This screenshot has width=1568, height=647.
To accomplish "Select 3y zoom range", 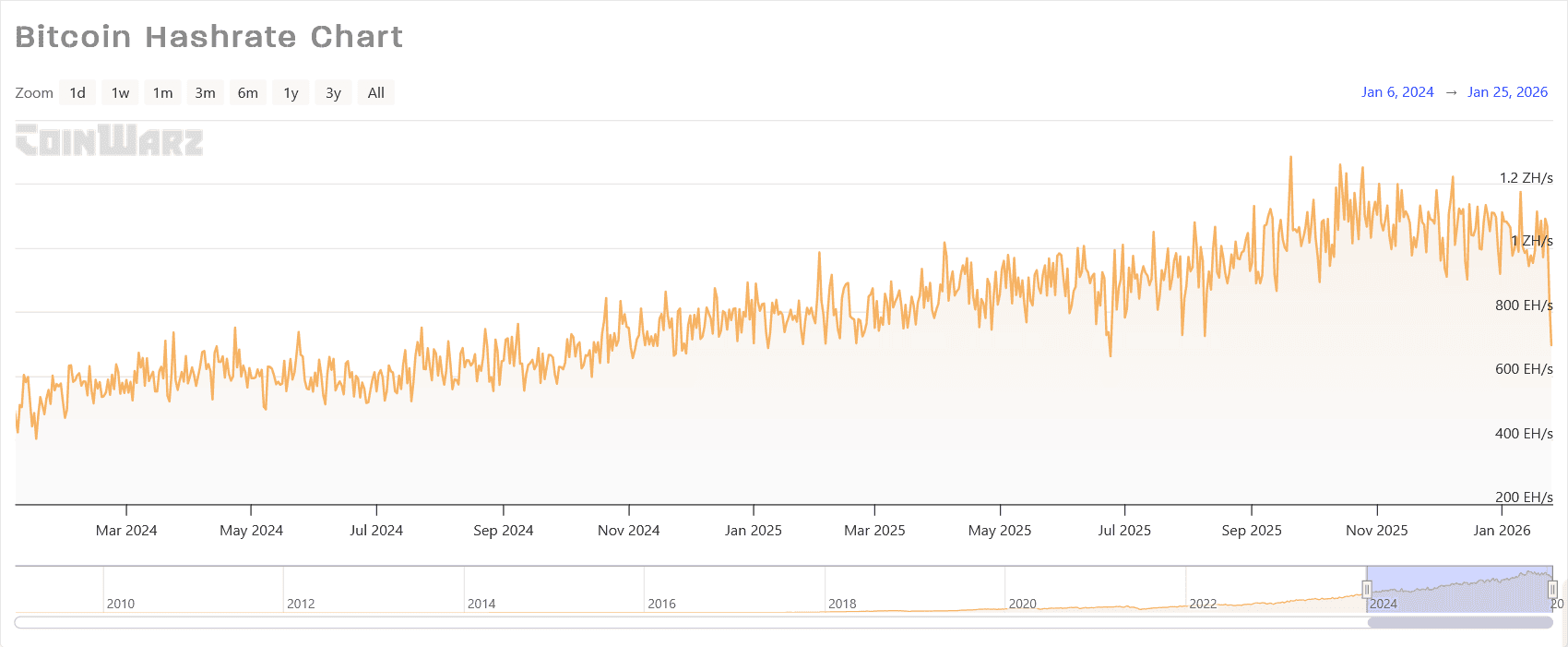I will tap(333, 92).
